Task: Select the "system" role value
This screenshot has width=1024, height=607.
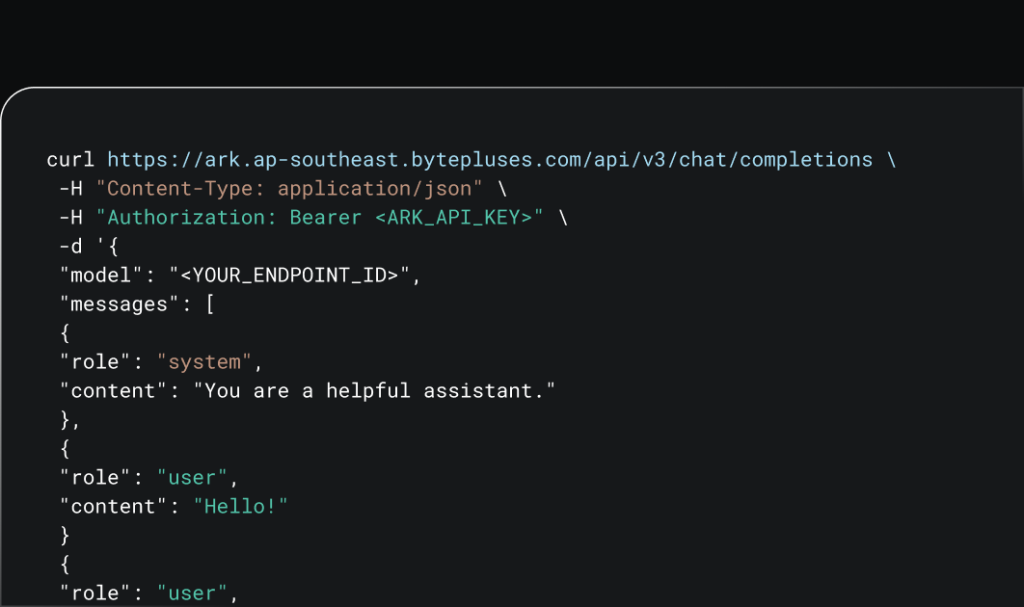Action: (210, 362)
